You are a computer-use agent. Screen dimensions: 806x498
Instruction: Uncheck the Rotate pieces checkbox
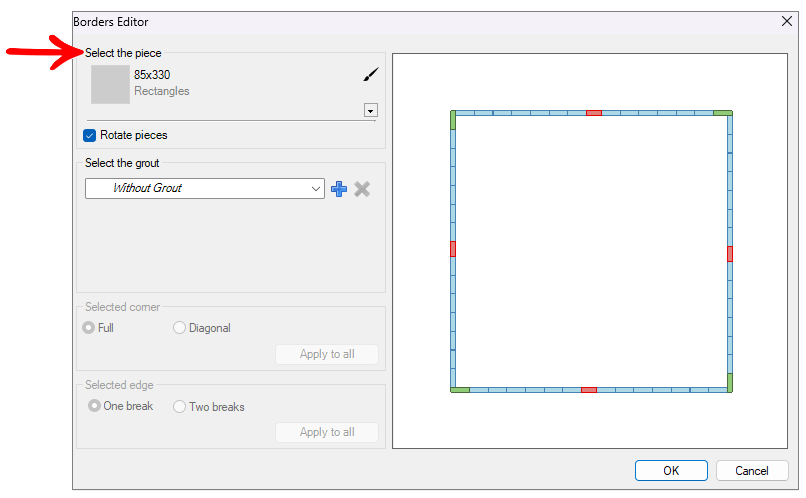tap(90, 135)
